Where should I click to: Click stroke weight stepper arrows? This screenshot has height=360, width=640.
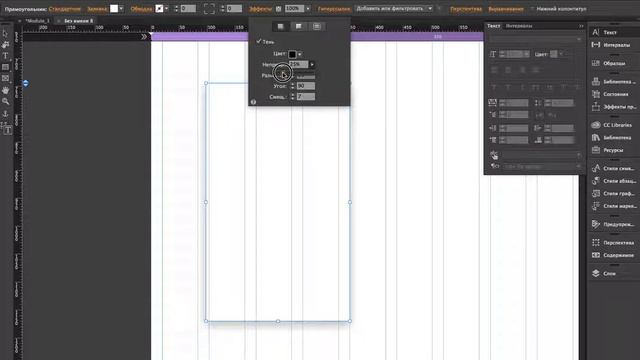(176, 9)
